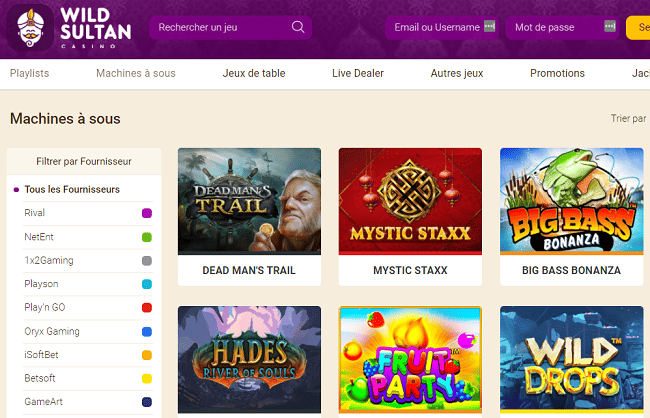650x418 pixels.
Task: Switch to Live Dealer tab
Action: tap(358, 73)
